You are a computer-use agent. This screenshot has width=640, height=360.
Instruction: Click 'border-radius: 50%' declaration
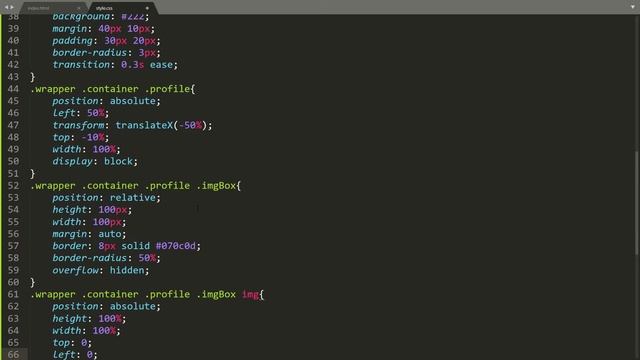coord(106,258)
